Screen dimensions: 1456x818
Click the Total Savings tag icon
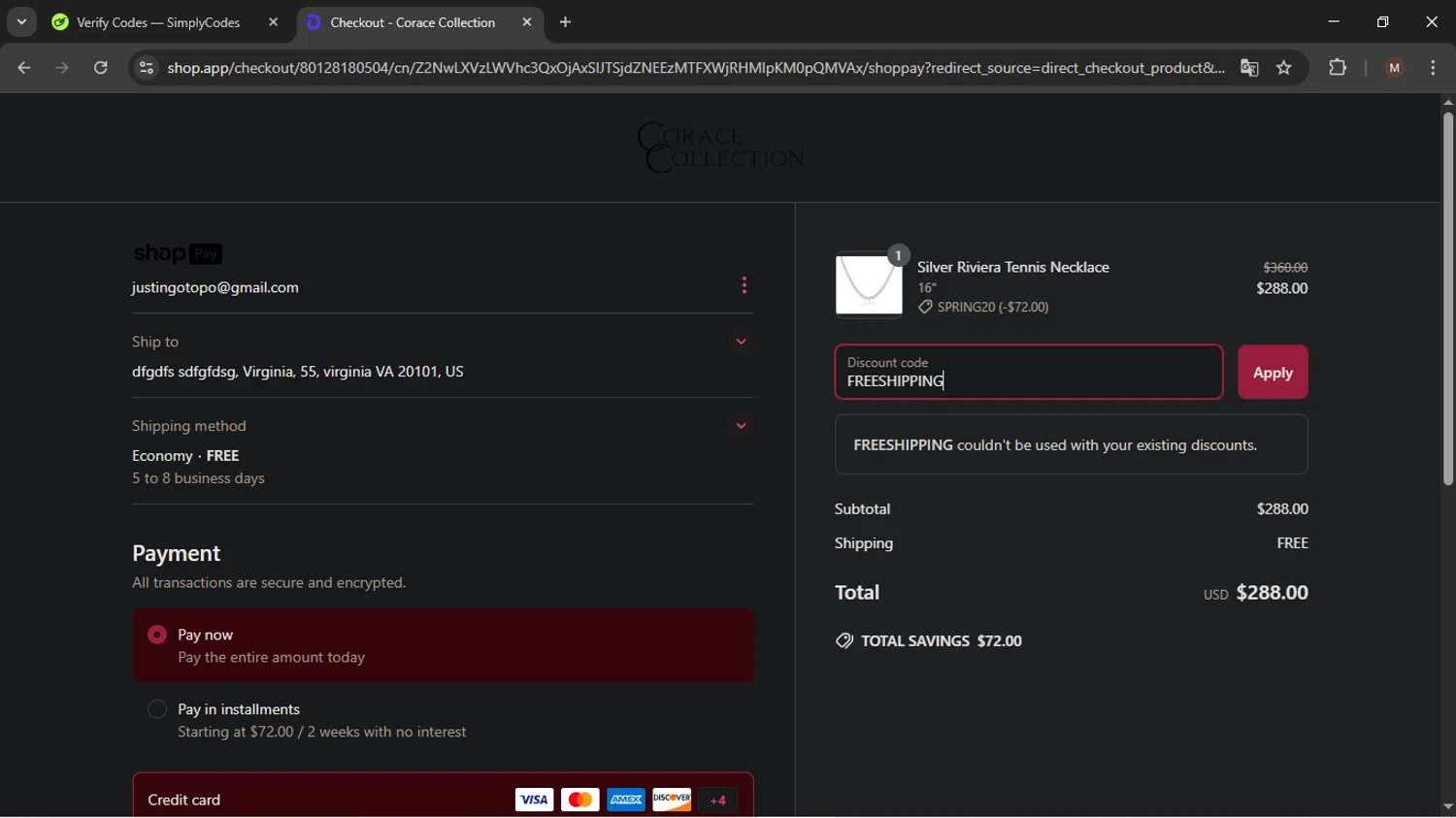(844, 641)
